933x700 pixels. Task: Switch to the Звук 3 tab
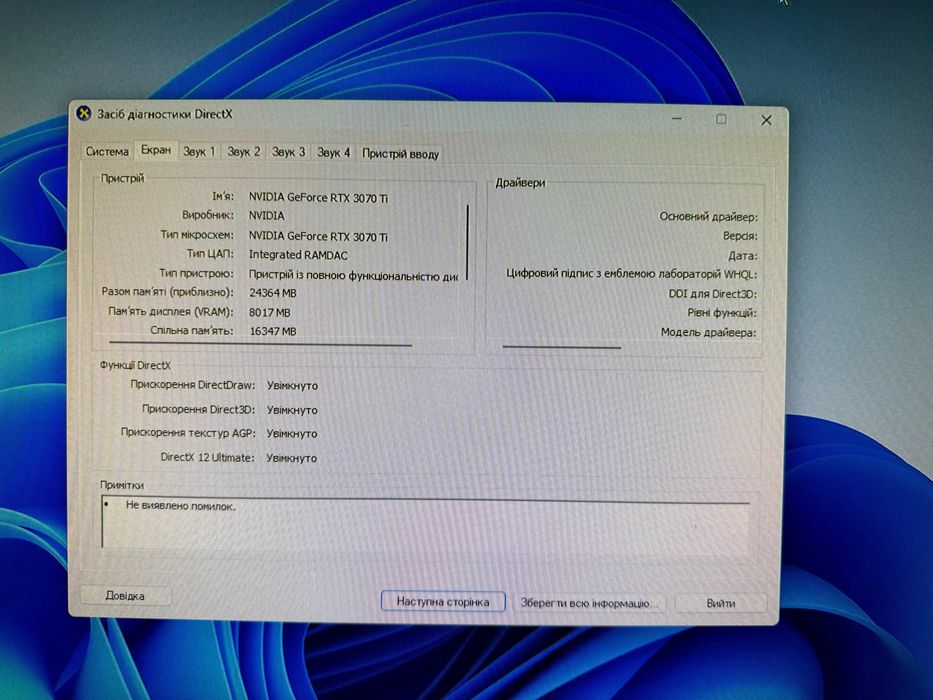(289, 152)
